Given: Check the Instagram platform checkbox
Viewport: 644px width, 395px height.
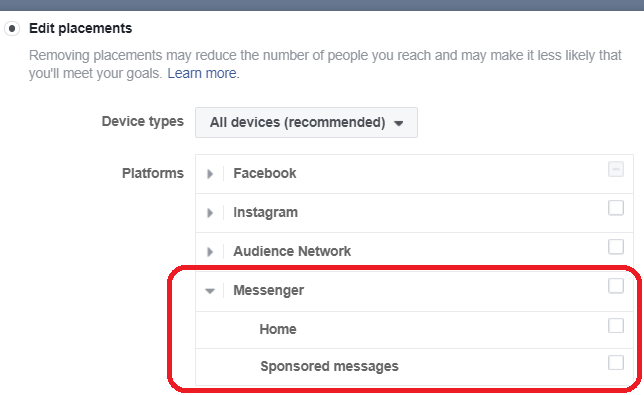Looking at the screenshot, I should coord(616,208).
